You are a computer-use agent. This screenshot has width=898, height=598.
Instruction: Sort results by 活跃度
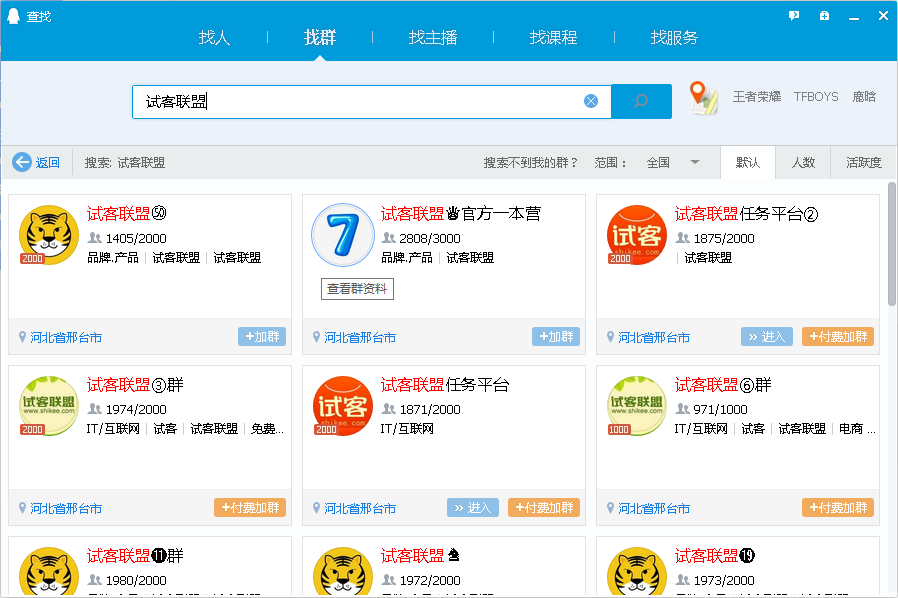[863, 162]
